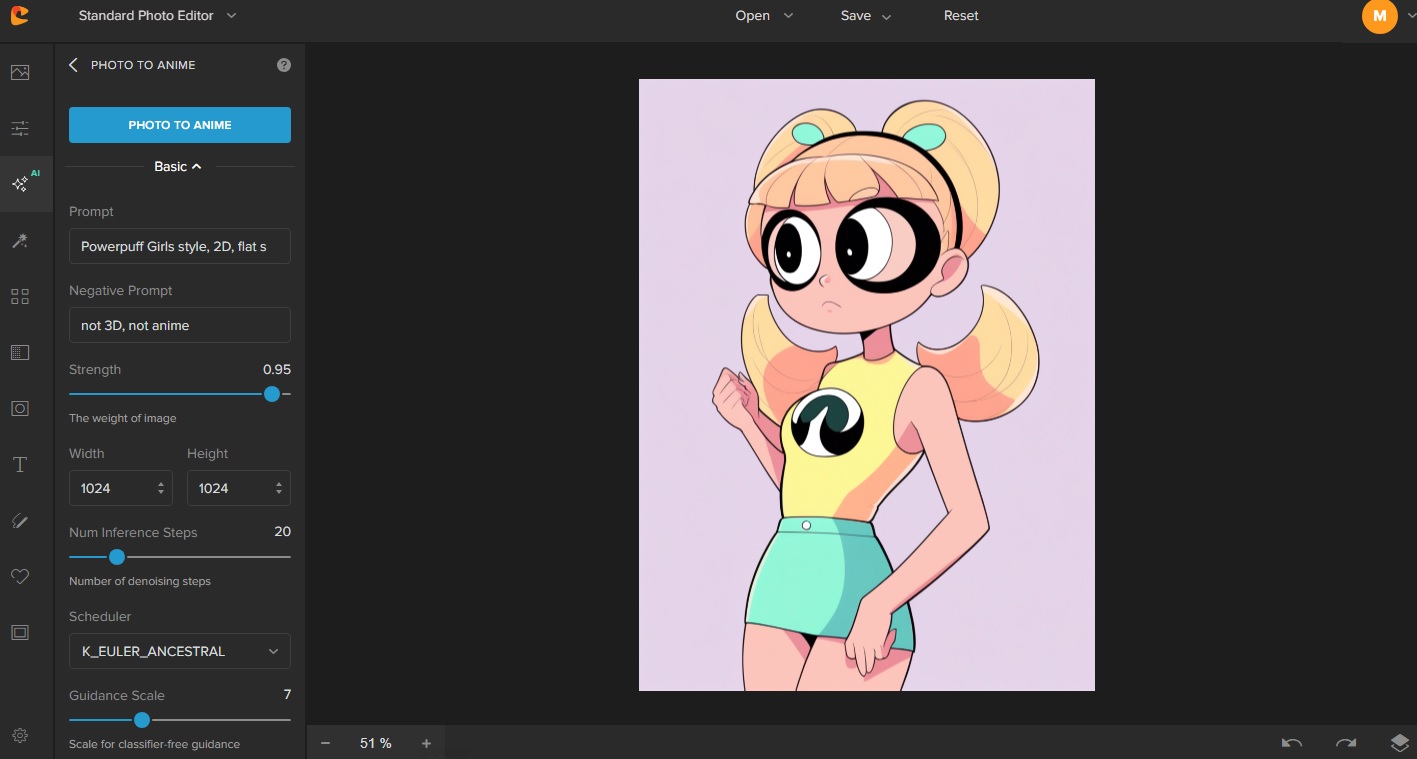Open the AI tools sidebar icon
The width and height of the screenshot is (1417, 759).
tap(20, 184)
